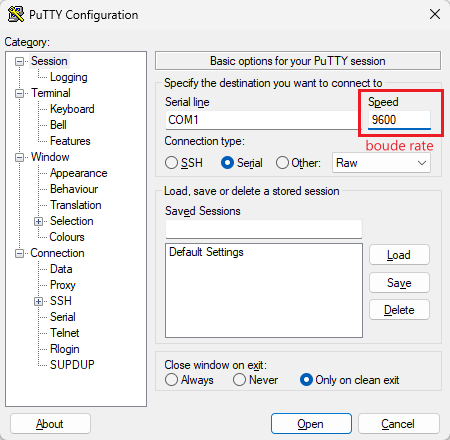The image size is (450, 440).
Task: Collapse the Session tree node
Action: pyautogui.click(x=20, y=61)
